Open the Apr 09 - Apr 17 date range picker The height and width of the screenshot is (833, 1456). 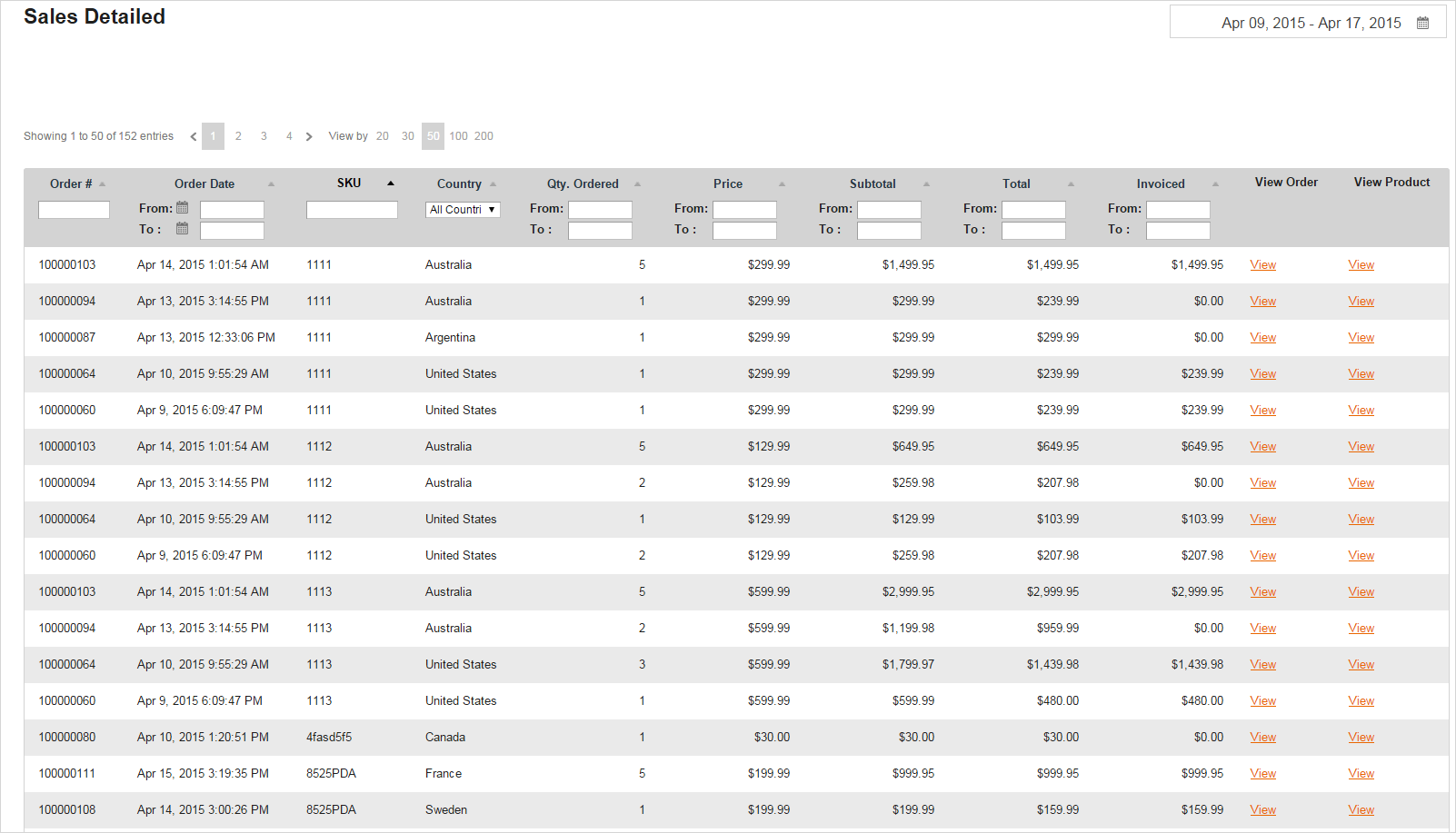[1310, 23]
